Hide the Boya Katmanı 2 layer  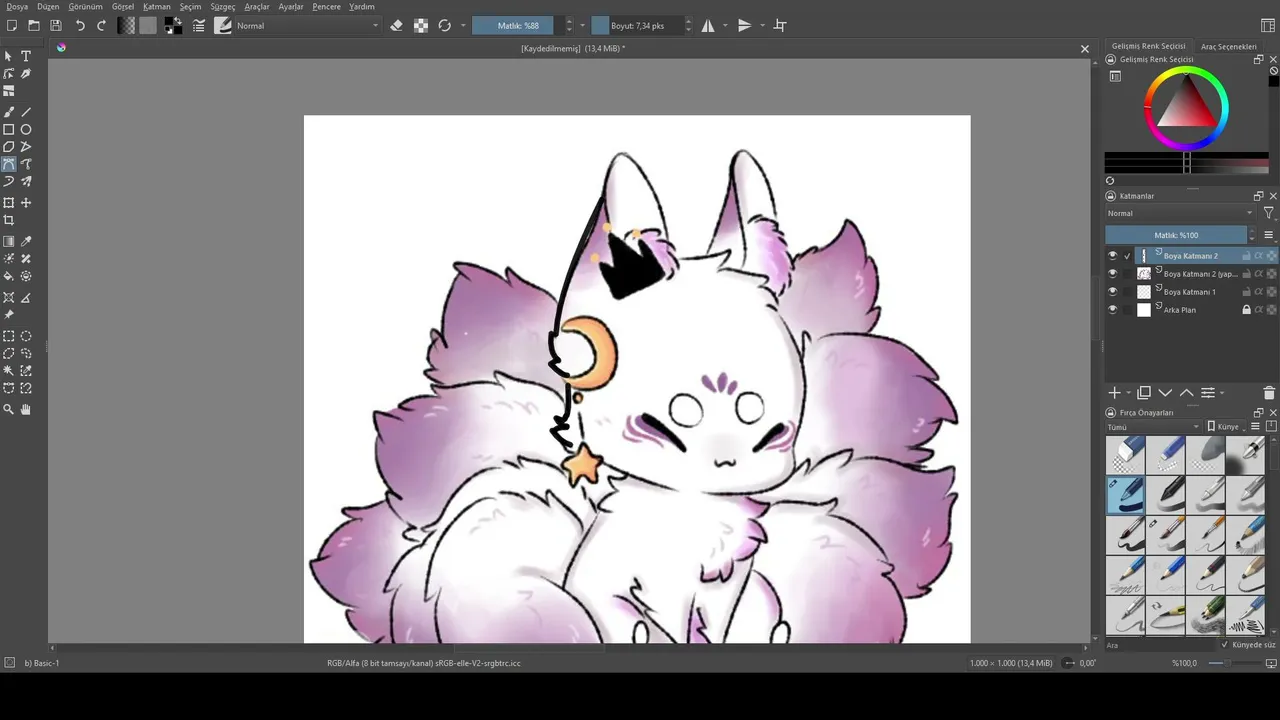click(1112, 256)
